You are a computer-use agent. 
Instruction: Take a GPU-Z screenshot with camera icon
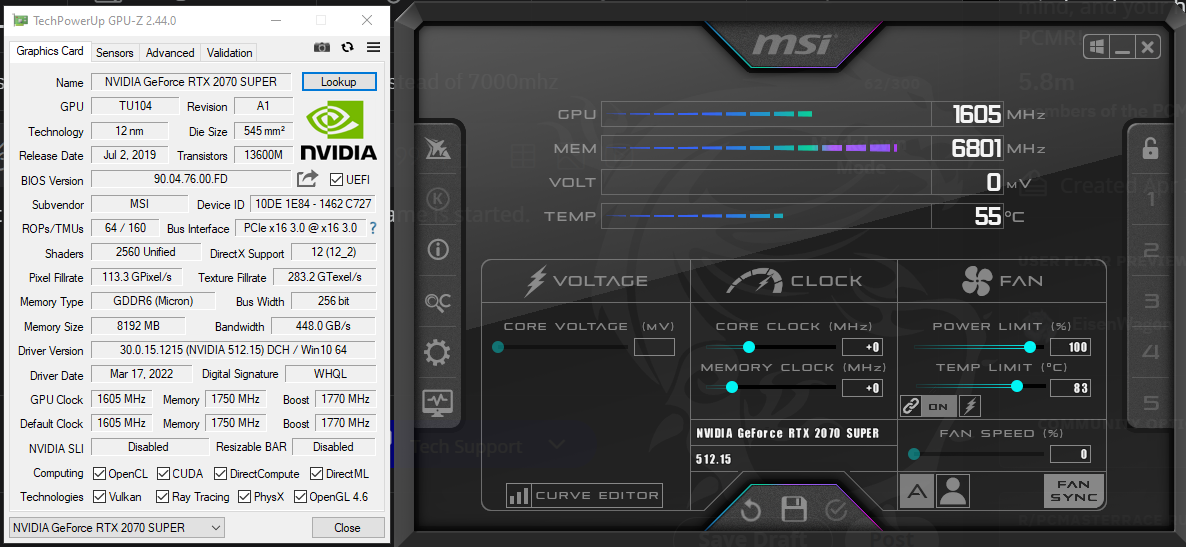pyautogui.click(x=322, y=47)
